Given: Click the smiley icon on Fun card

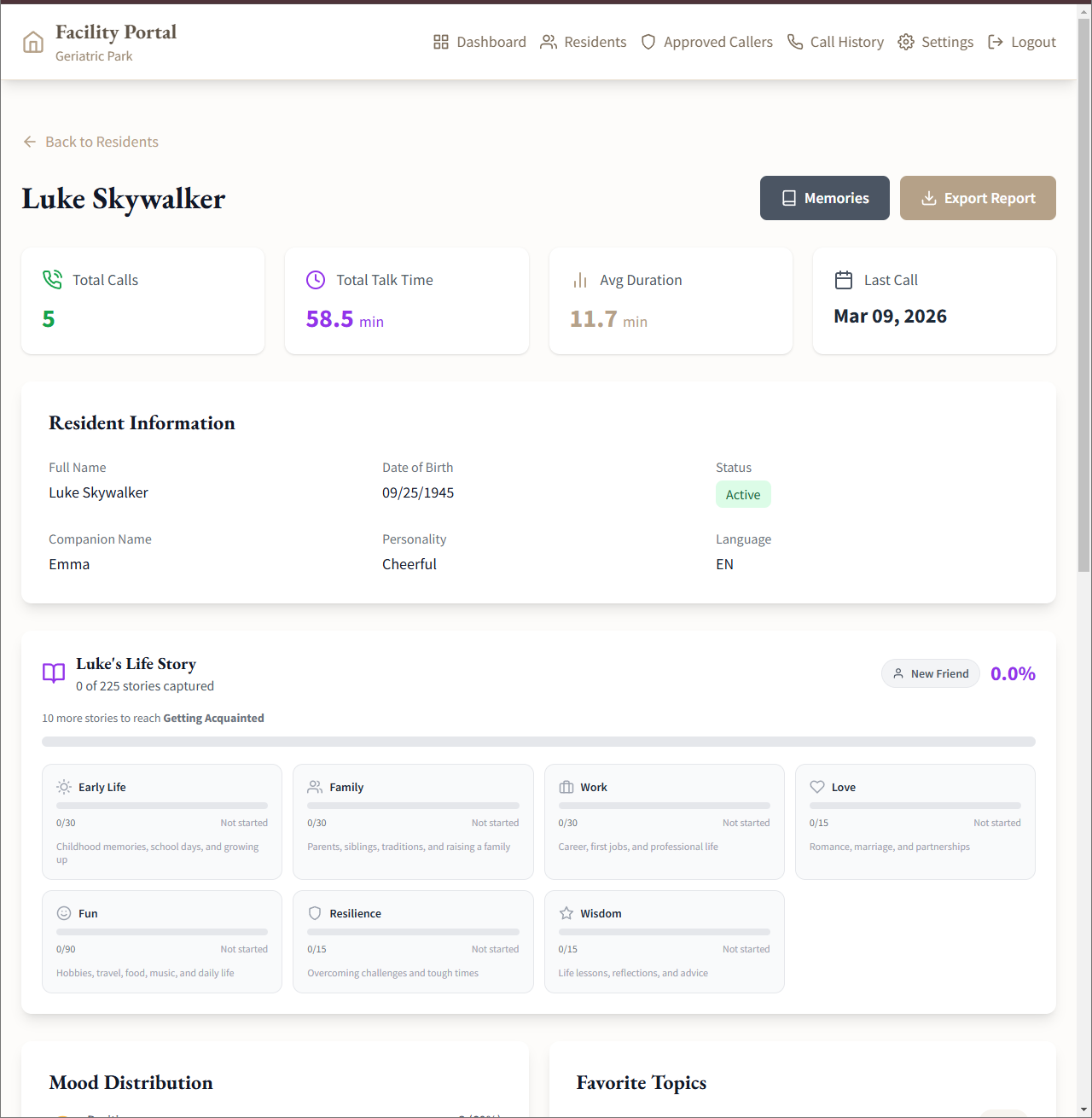Looking at the screenshot, I should pos(64,912).
